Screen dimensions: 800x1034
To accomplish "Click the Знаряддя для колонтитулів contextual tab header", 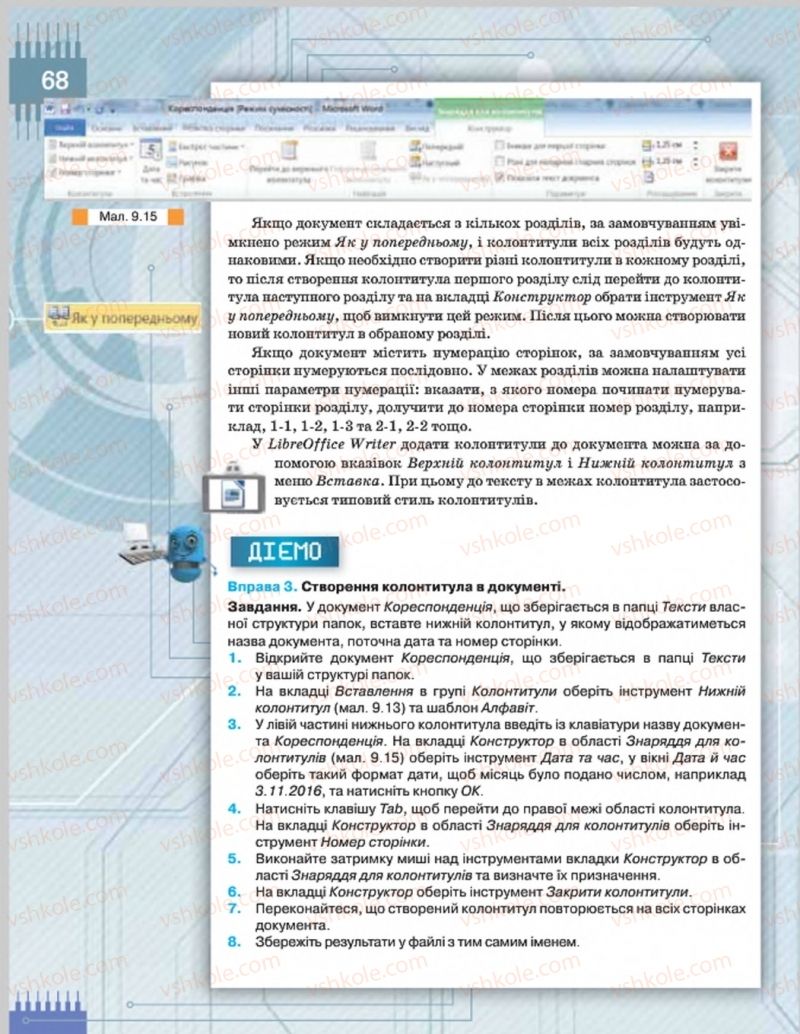I will [x=489, y=111].
